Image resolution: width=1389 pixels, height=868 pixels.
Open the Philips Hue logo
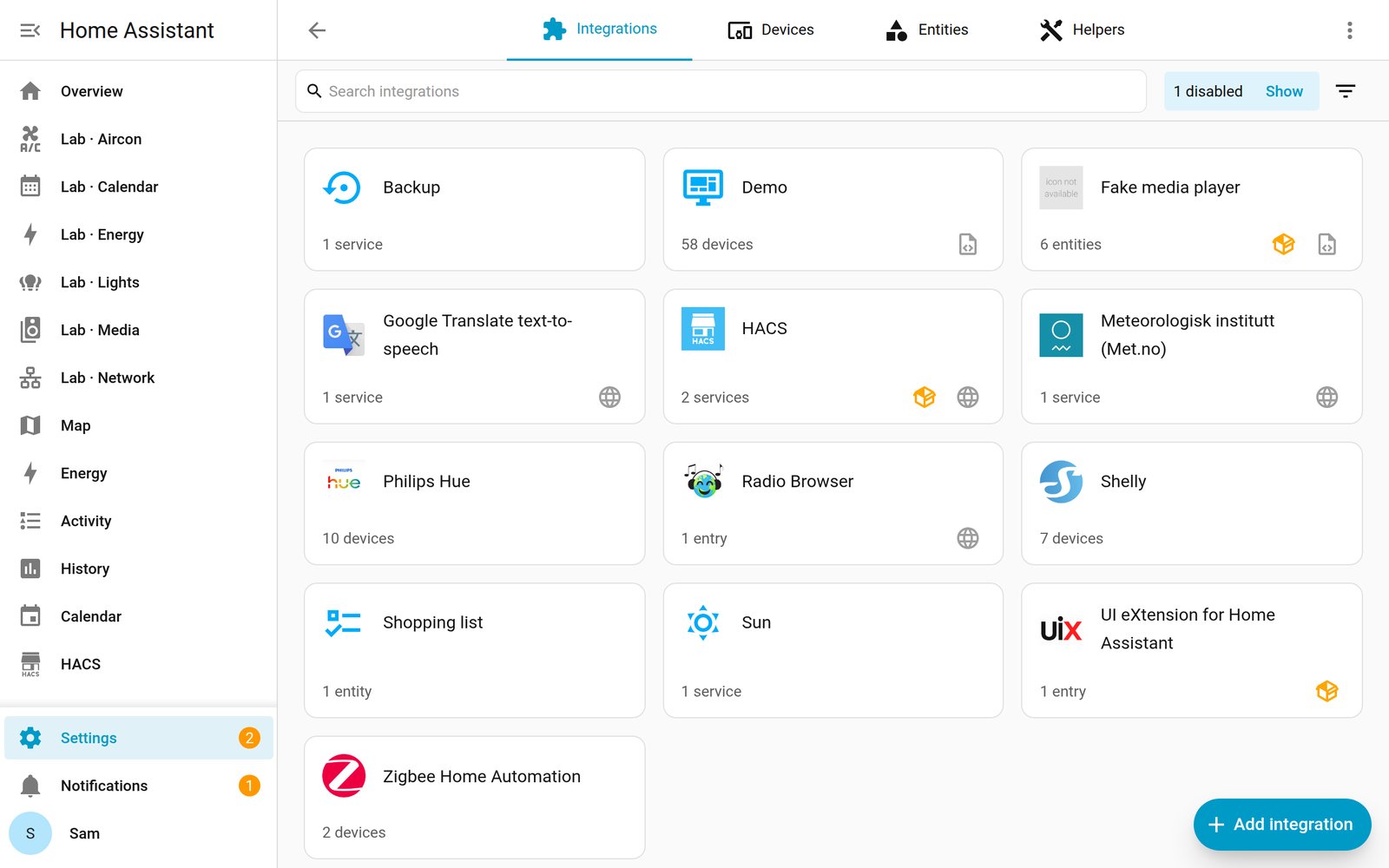click(x=343, y=482)
